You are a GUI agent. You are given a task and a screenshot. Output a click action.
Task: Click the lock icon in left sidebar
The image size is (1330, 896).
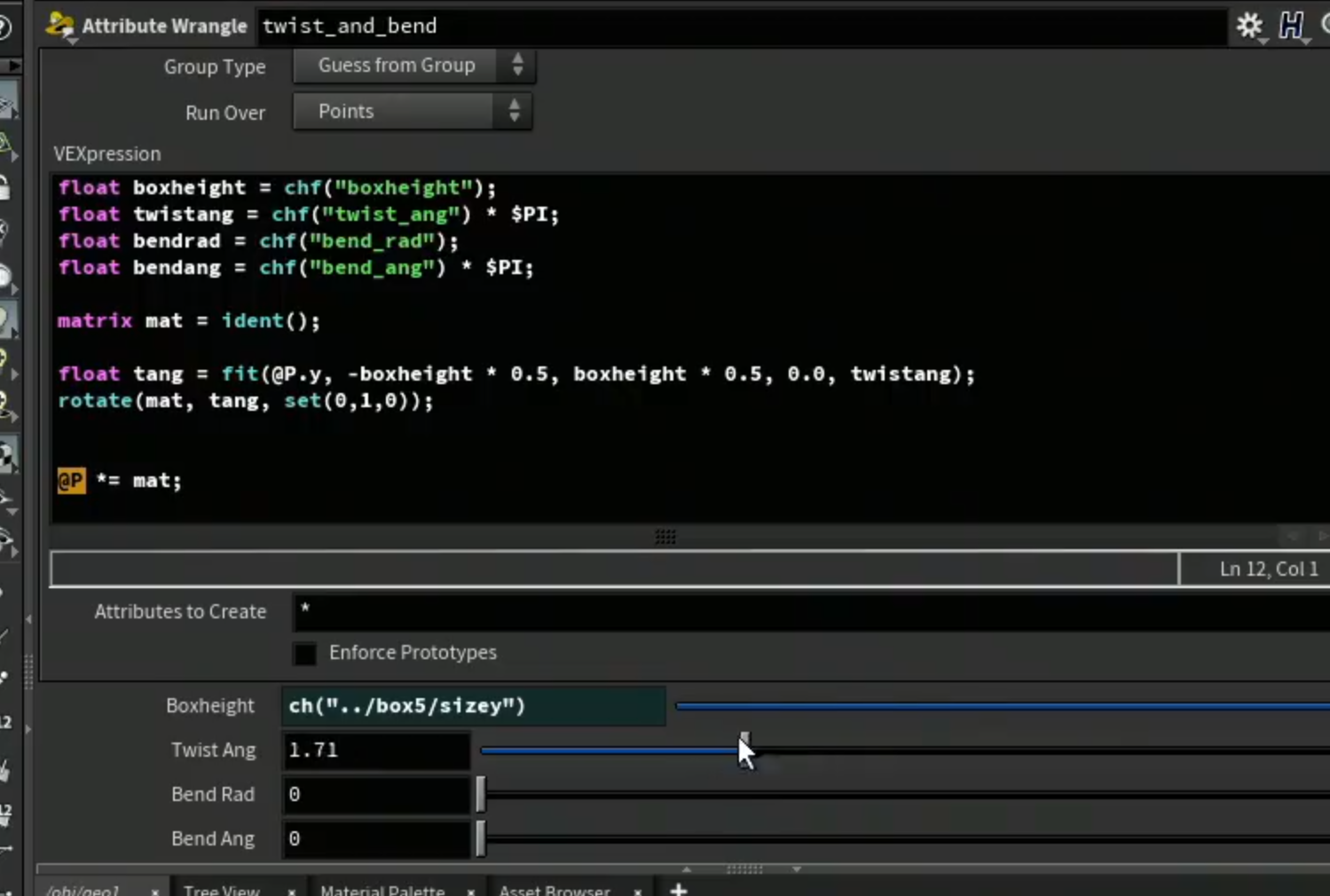[5, 188]
